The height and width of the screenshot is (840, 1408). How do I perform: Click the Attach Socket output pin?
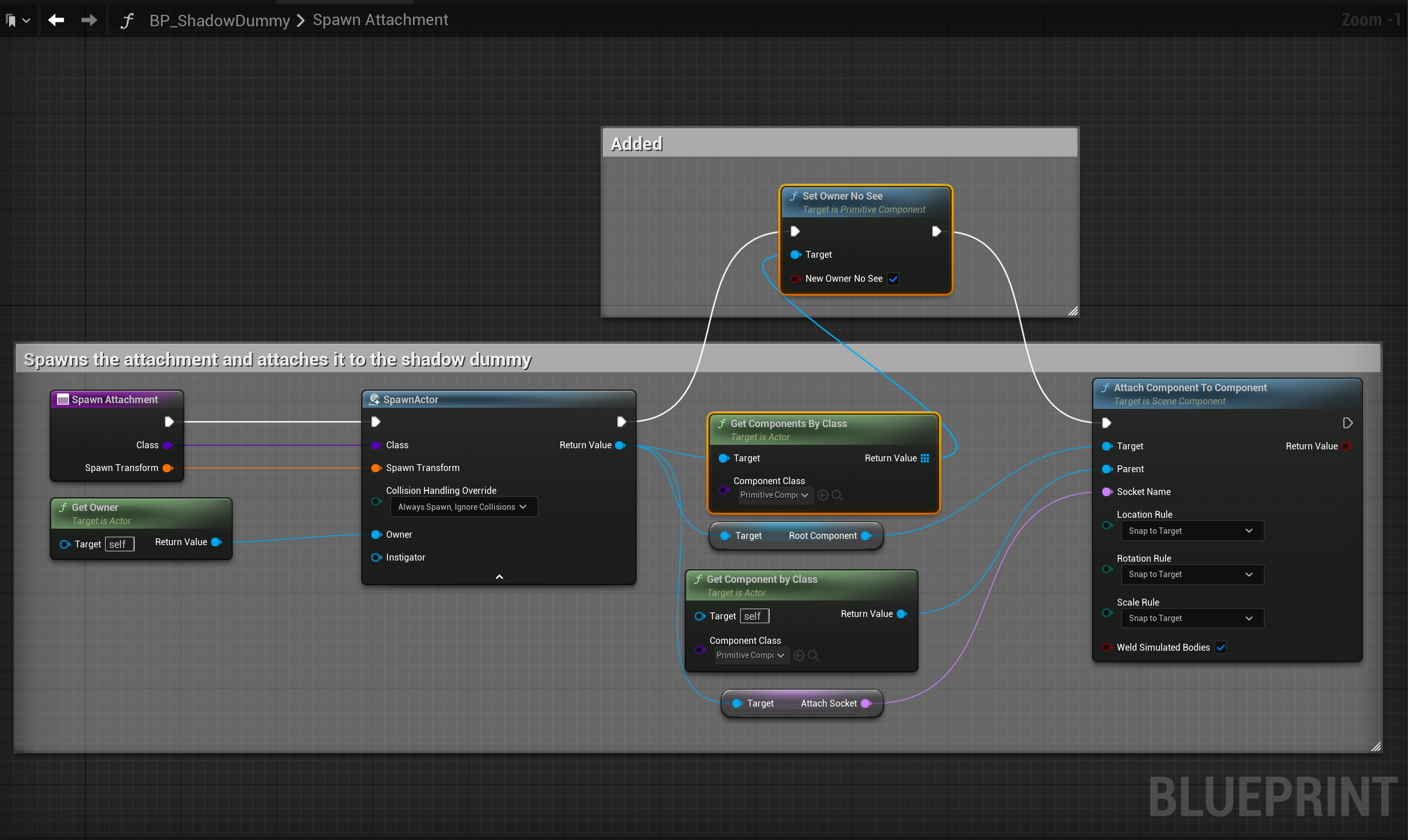click(x=865, y=703)
